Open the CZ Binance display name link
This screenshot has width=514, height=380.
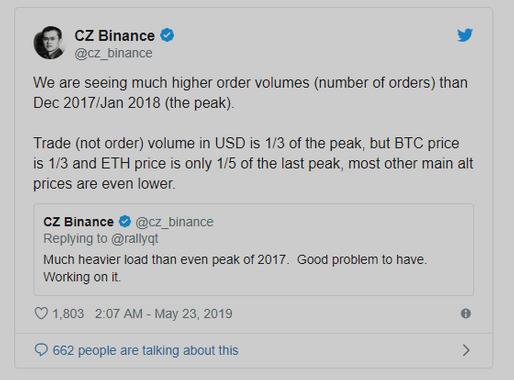pyautogui.click(x=114, y=36)
